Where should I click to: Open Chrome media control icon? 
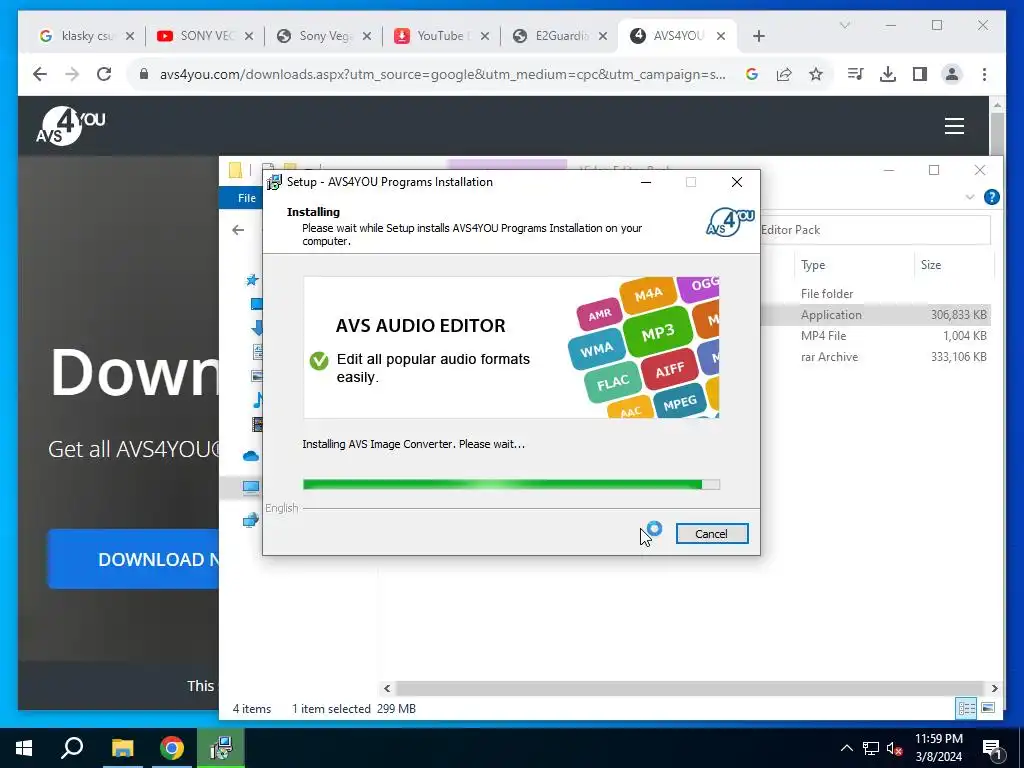(856, 74)
